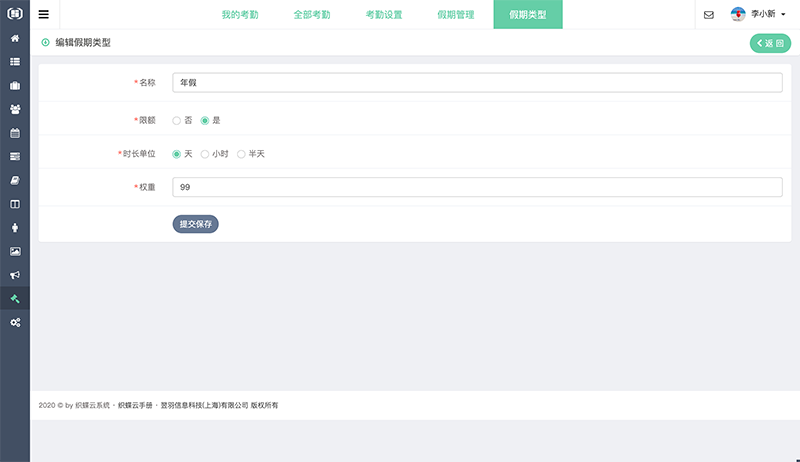Switch to the 我的考勤 tab
Screen dimensions: 800x462
point(240,14)
